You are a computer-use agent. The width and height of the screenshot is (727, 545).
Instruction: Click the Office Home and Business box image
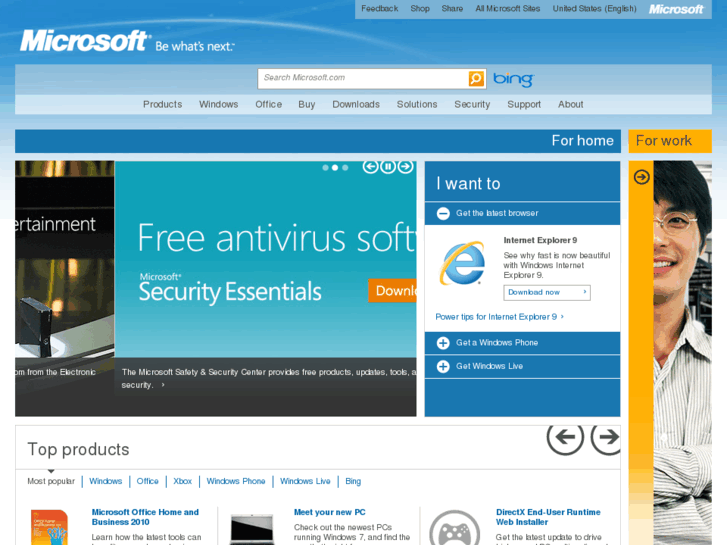(50, 527)
